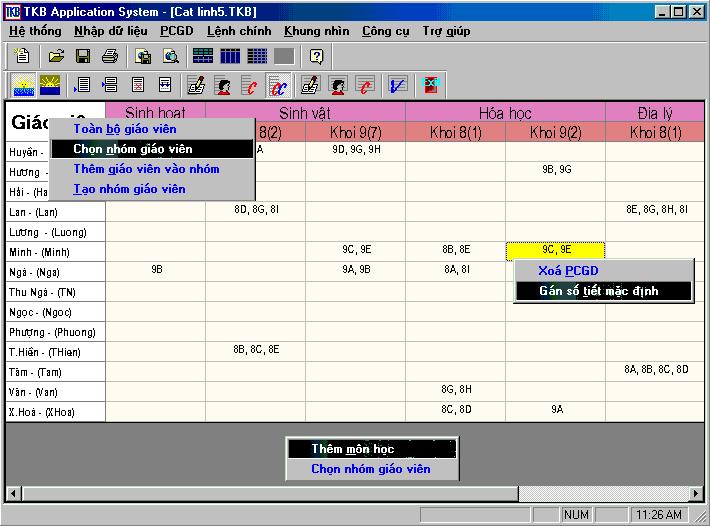Save using the floppy disk icon
Viewport: 710px width, 526px height.
point(83,56)
